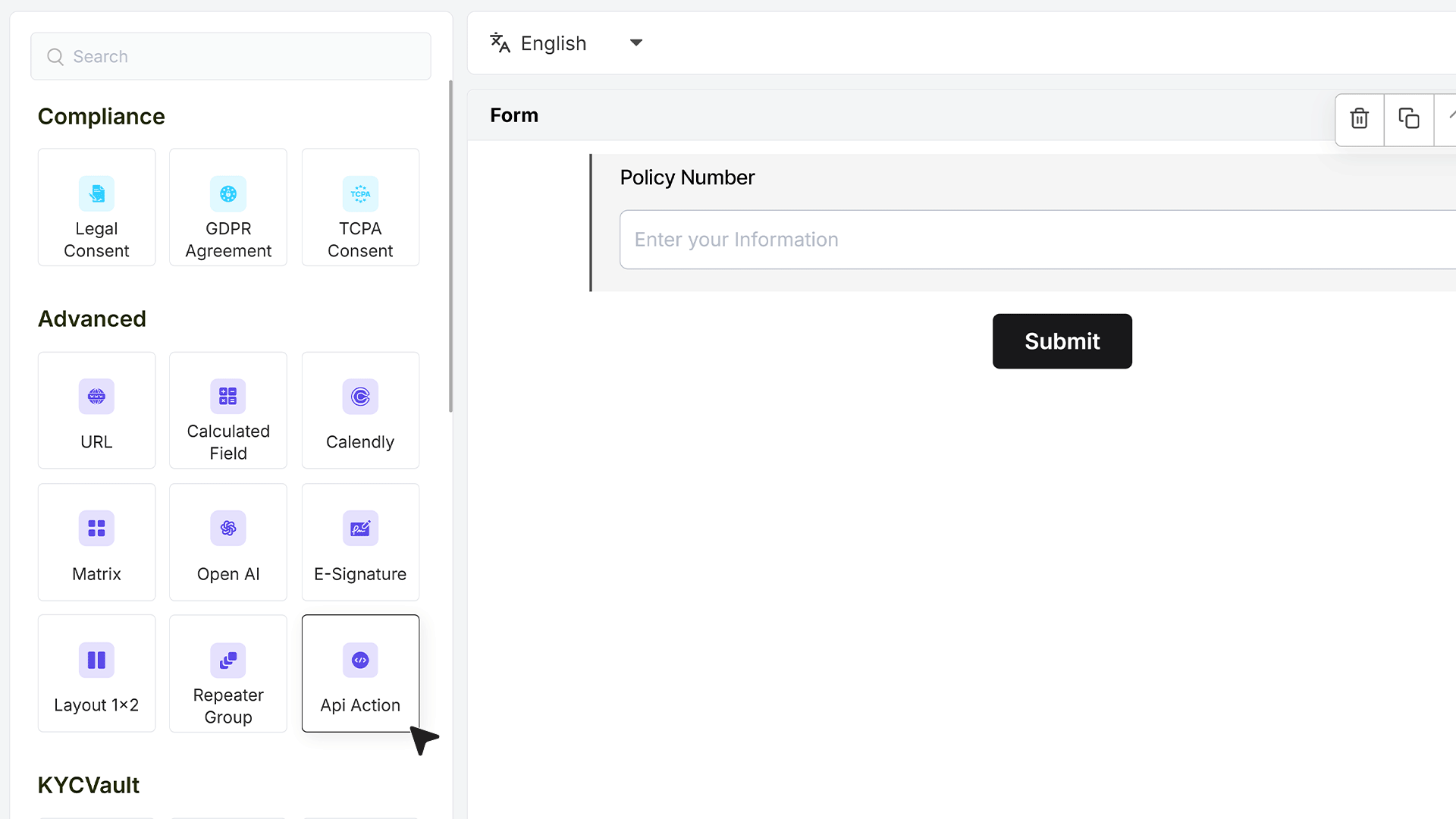Click the Submit button

[1062, 341]
